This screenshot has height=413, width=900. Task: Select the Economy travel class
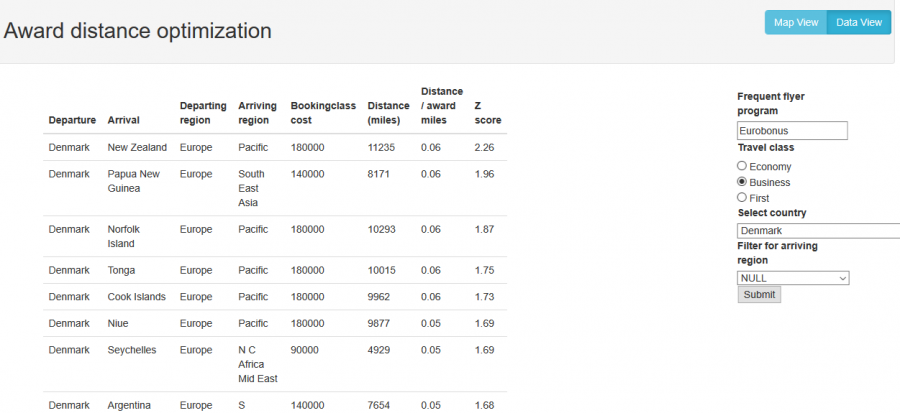tap(742, 166)
